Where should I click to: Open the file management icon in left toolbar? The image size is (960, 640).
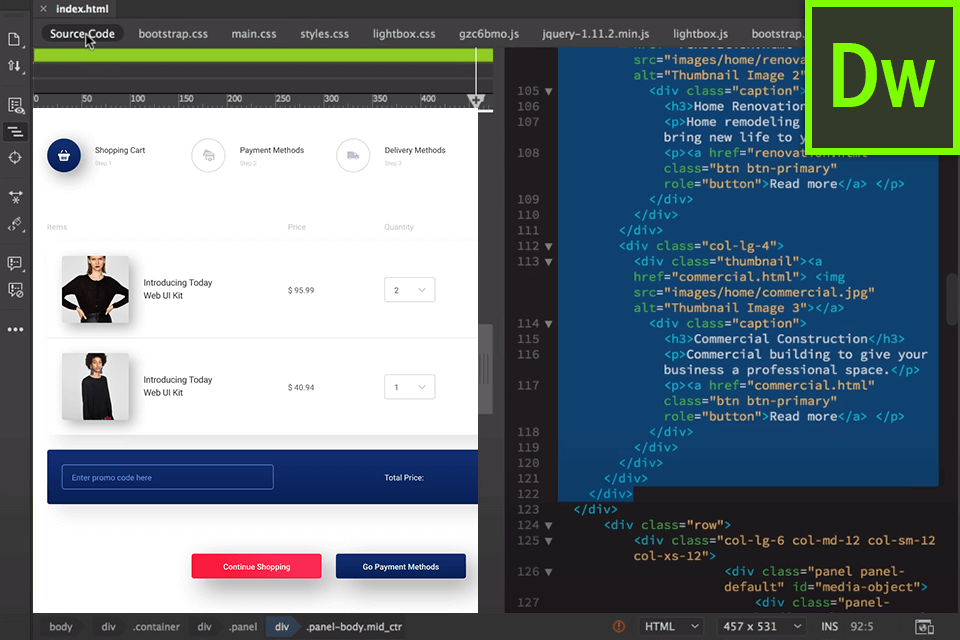(15, 39)
